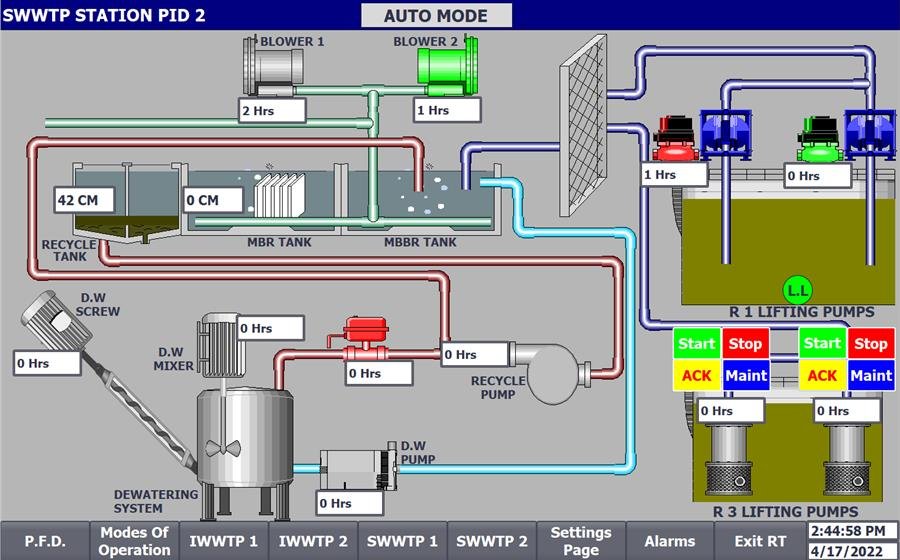Select the red recycle line valve
900x560 pixels.
coord(365,340)
